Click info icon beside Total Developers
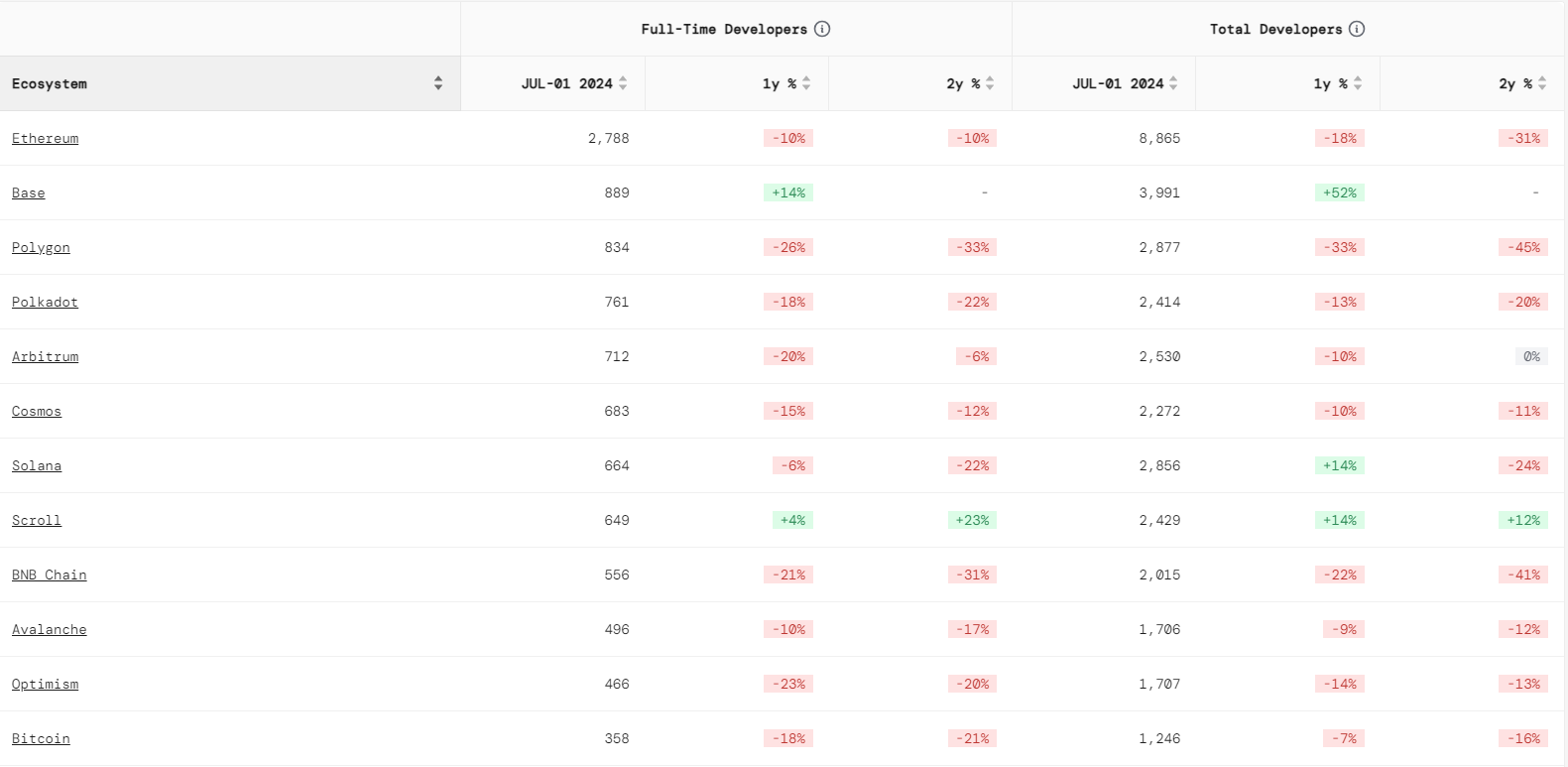Screen dimensions: 1568x767 click(x=1357, y=29)
